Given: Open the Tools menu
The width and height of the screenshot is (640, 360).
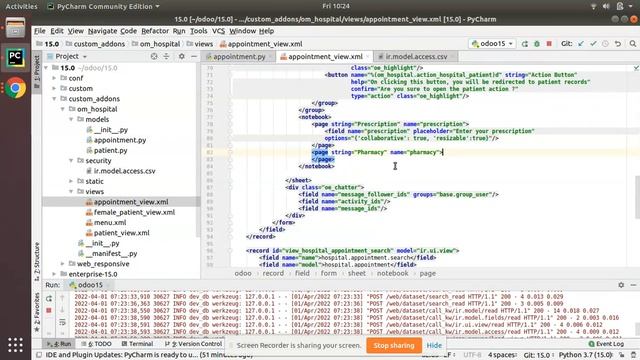Looking at the screenshot, I should pos(199,31).
